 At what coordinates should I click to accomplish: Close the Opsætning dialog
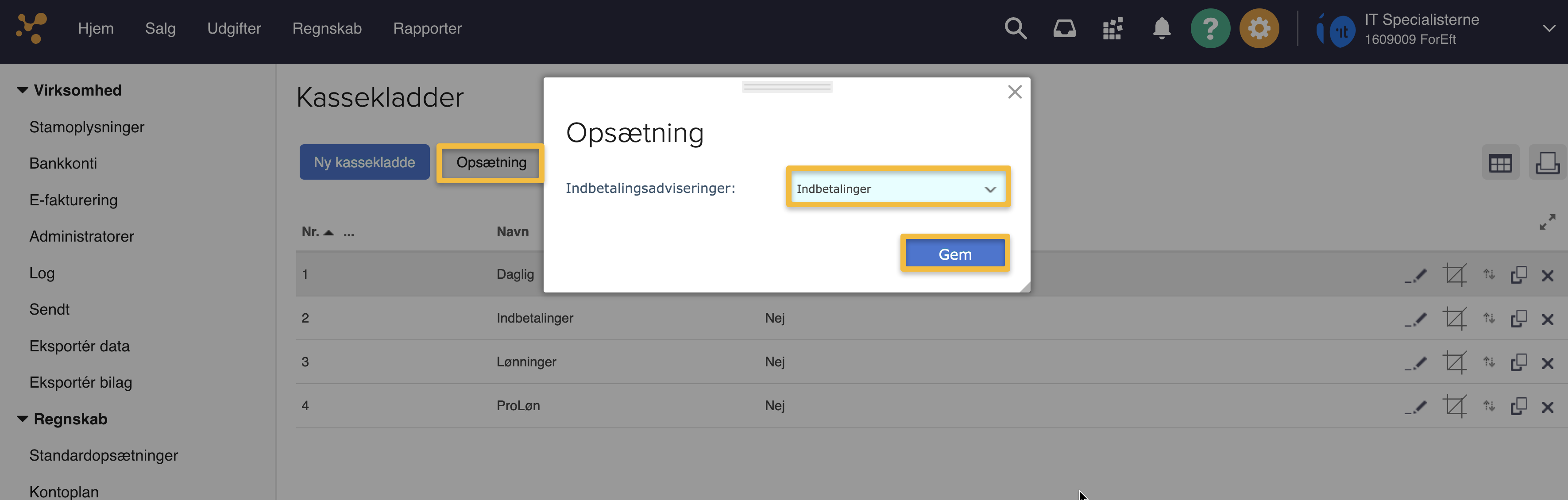pyautogui.click(x=1014, y=92)
